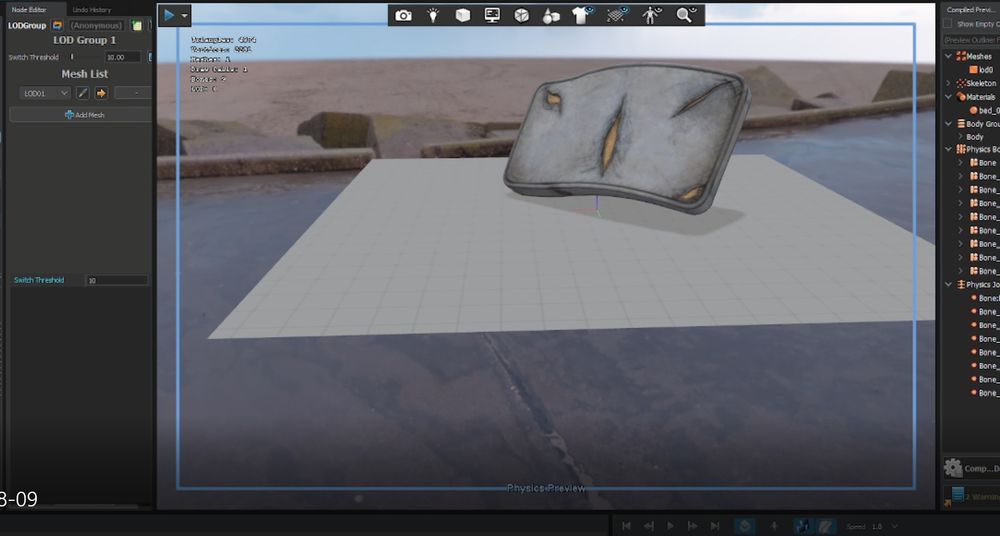Click the LODGroup node type icon

pos(57,26)
